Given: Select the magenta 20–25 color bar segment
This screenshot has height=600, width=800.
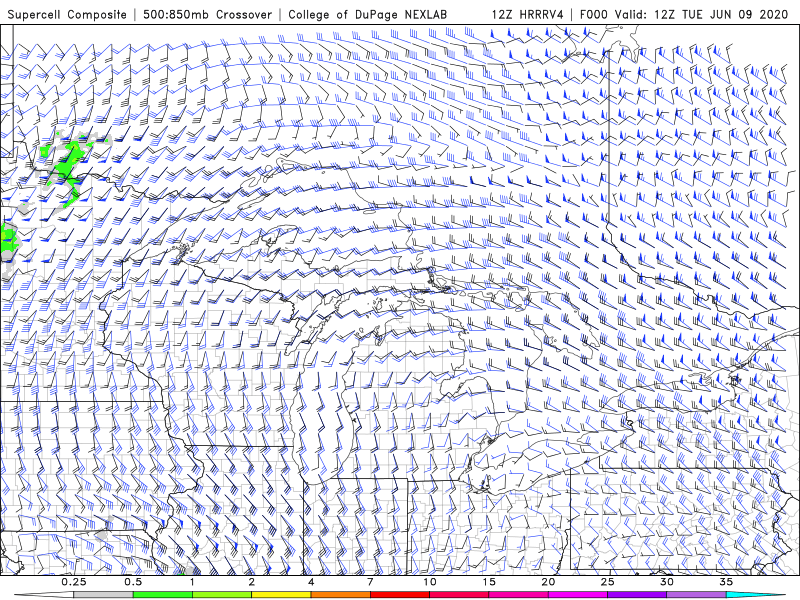Looking at the screenshot, I should [578, 595].
